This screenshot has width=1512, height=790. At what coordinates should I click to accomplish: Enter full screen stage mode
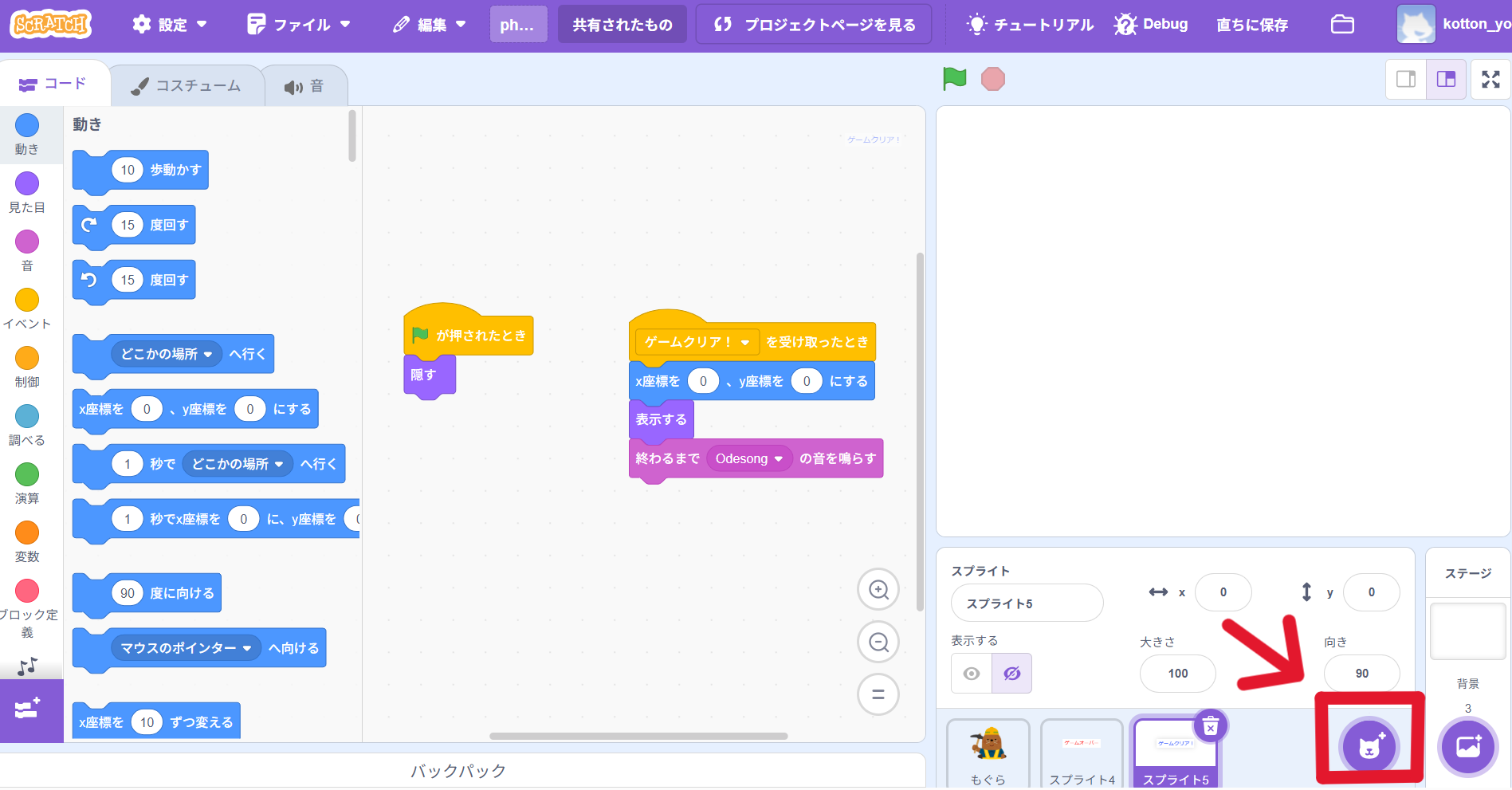pos(1490,79)
